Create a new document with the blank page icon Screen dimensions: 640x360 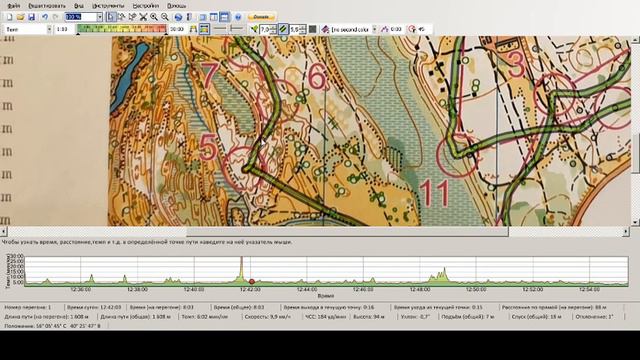pos(9,17)
